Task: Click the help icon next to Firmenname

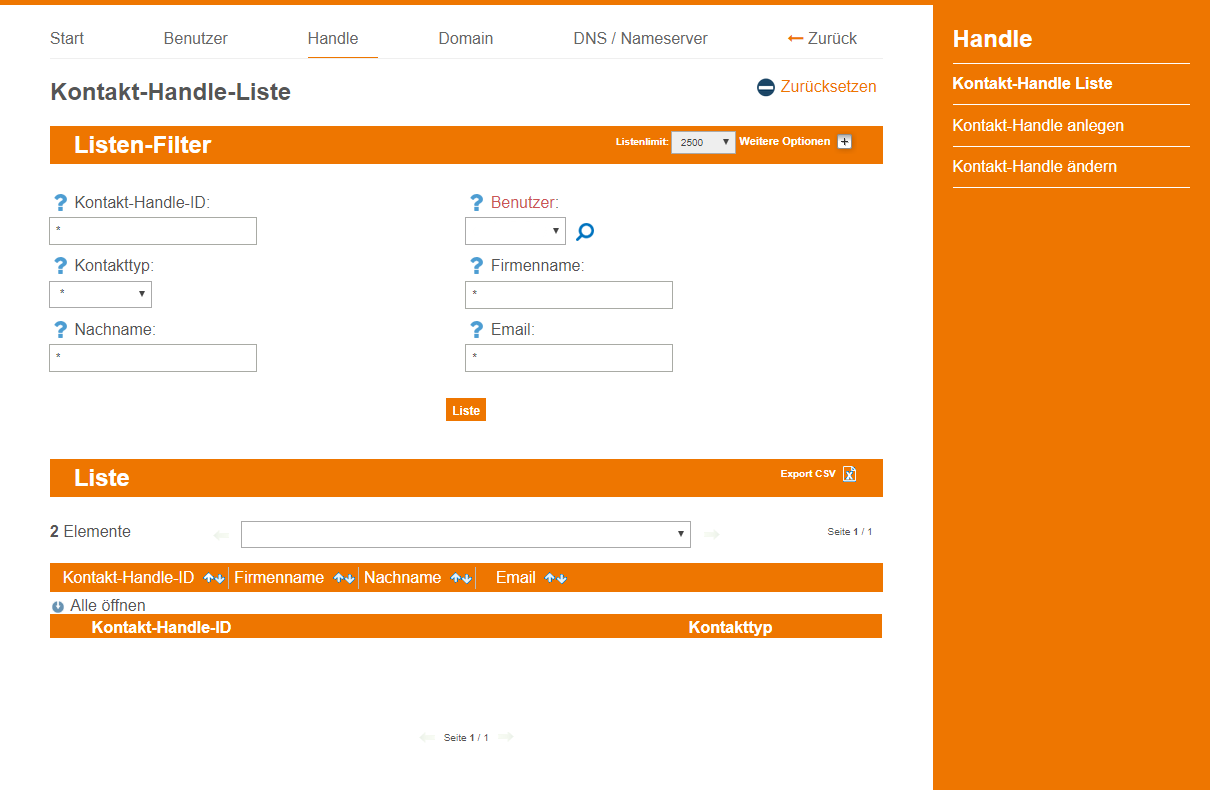Action: click(476, 266)
